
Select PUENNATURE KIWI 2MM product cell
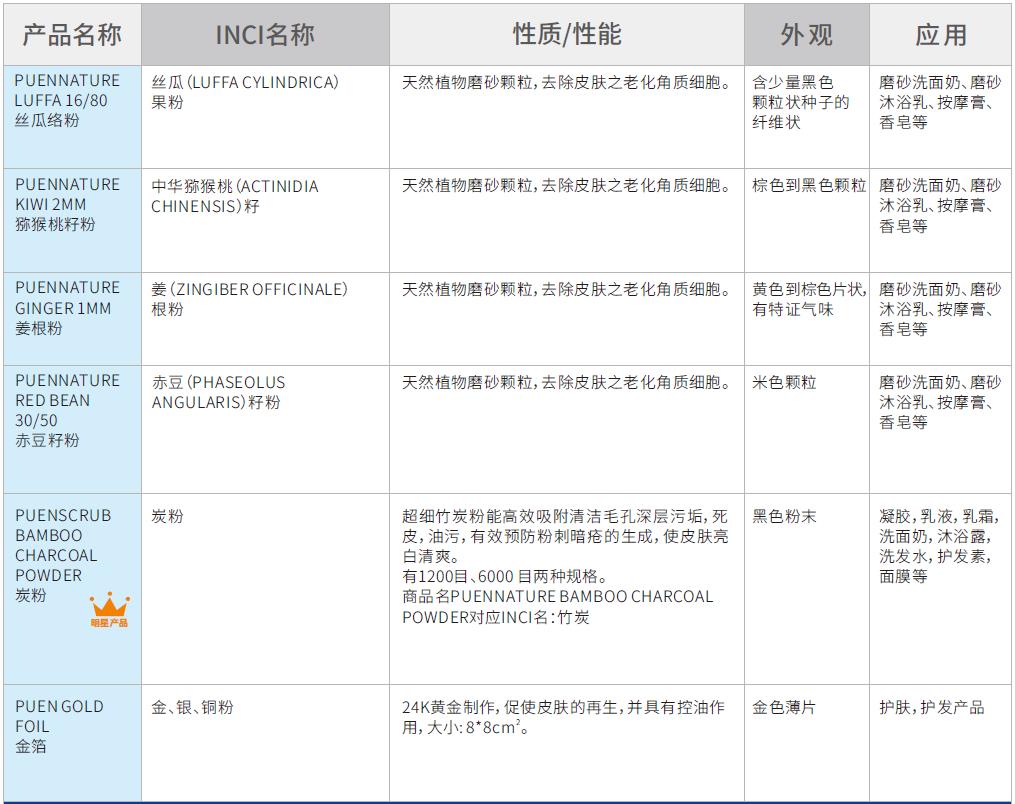point(72,221)
